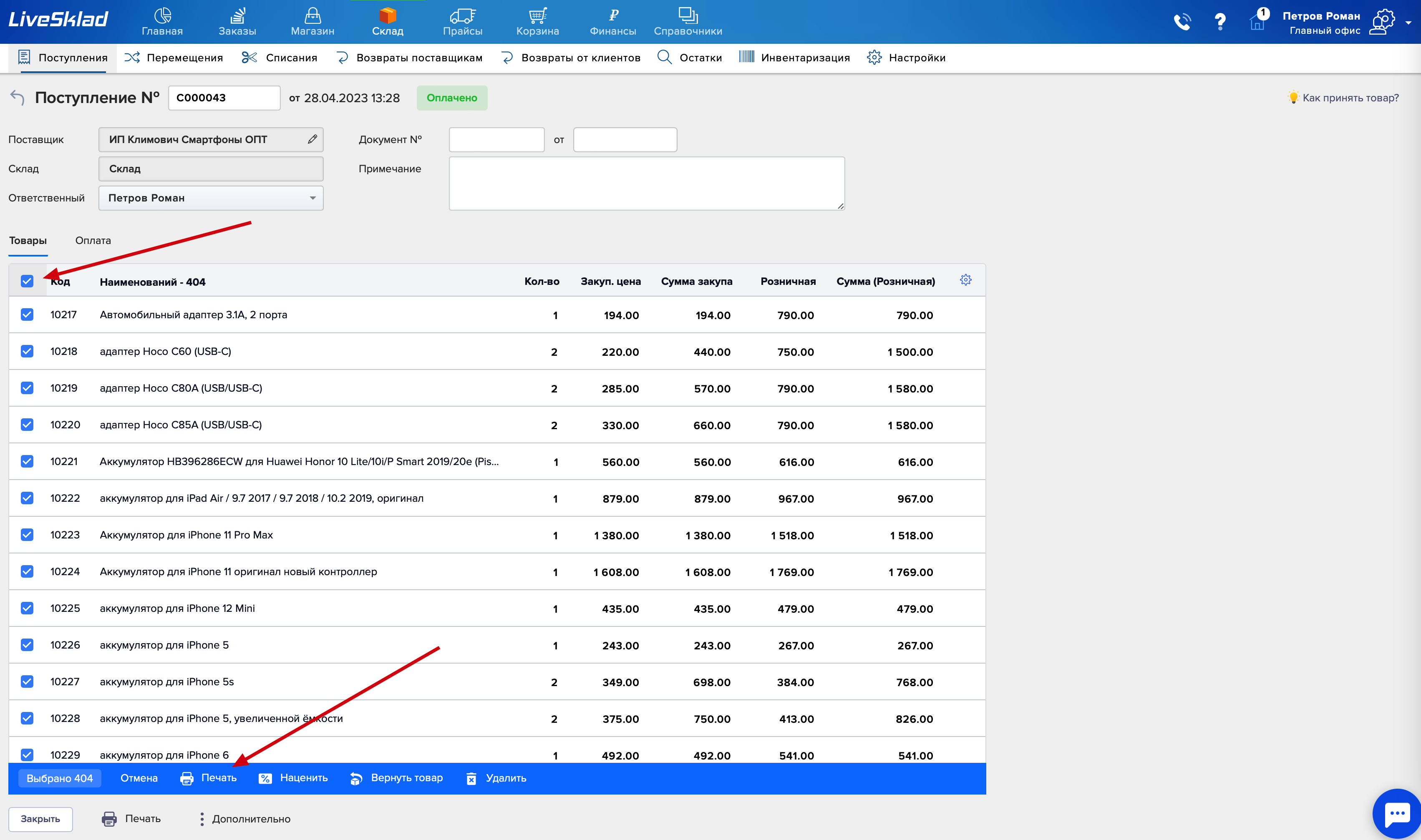Switch to Поступления tab

tap(62, 58)
